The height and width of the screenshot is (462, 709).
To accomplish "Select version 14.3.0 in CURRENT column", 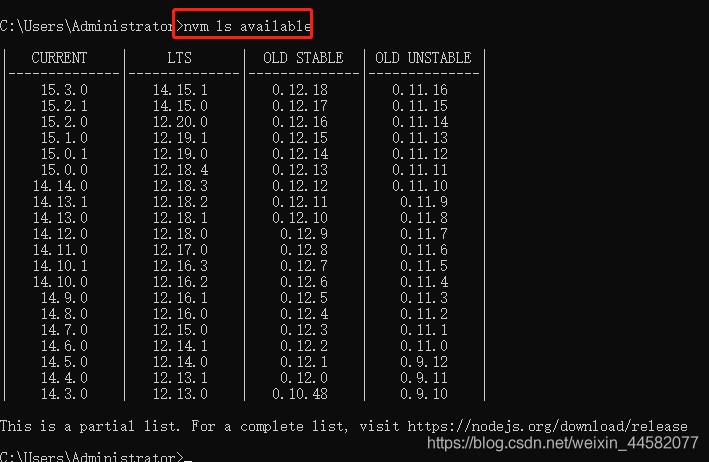I will tap(64, 394).
